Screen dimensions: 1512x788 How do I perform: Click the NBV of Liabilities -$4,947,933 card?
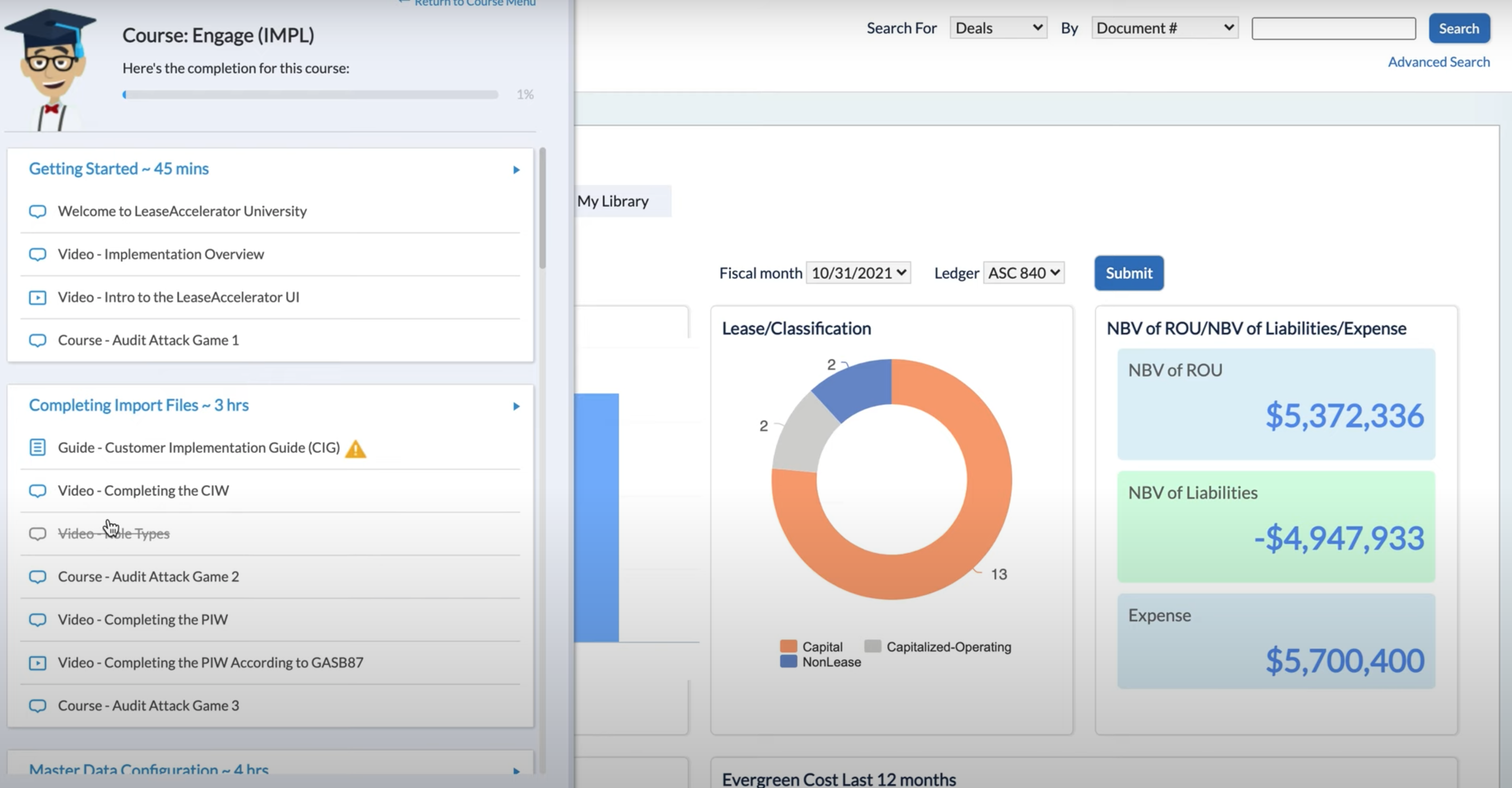pos(1276,527)
